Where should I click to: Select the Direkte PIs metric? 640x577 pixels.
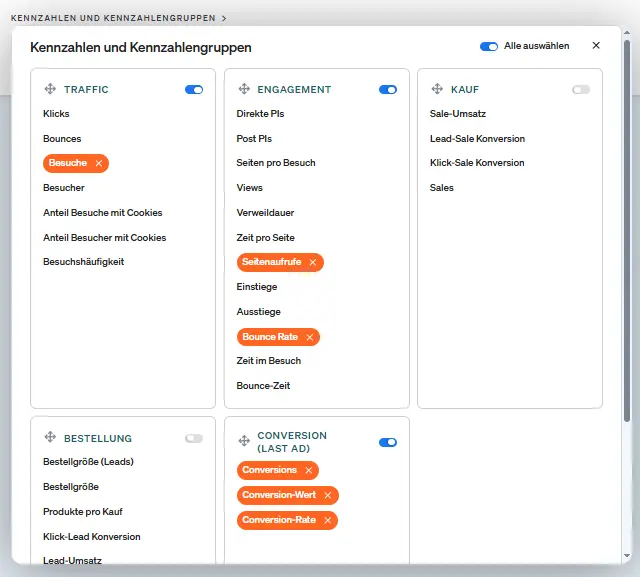coord(260,114)
